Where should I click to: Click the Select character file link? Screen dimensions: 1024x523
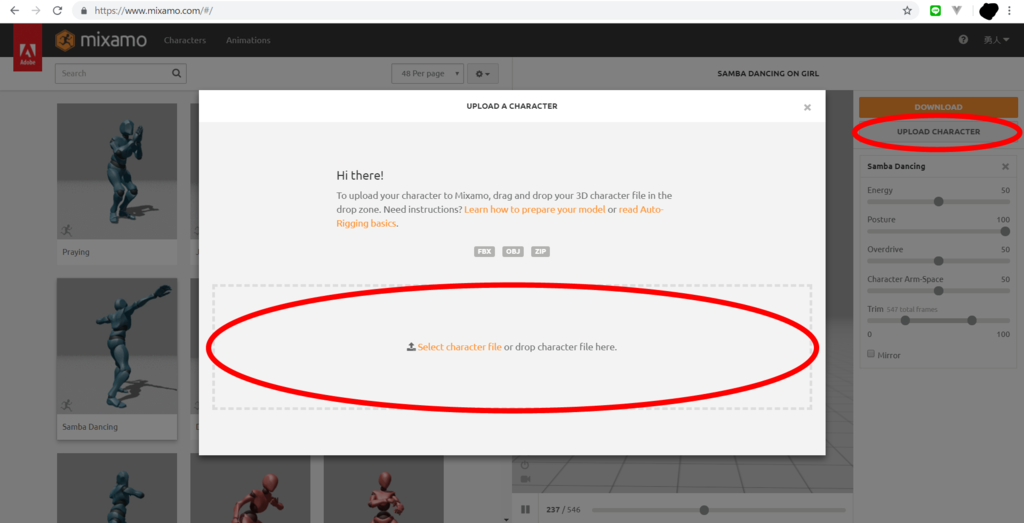[x=459, y=347]
